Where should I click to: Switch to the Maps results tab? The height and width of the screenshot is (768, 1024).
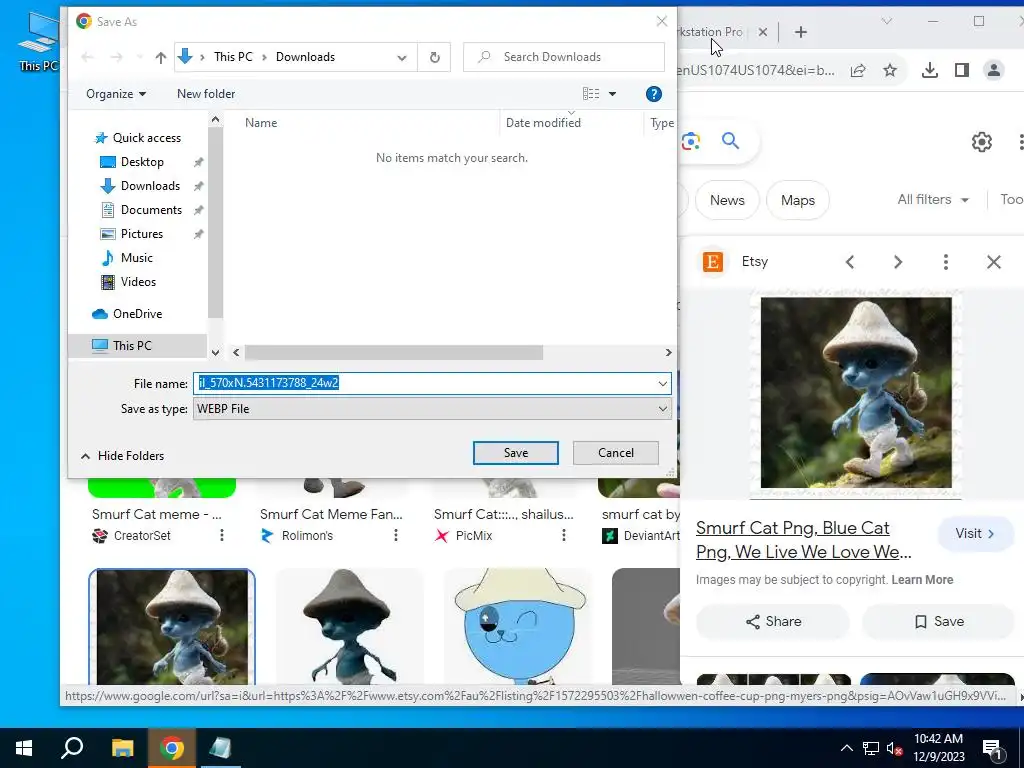coord(797,200)
